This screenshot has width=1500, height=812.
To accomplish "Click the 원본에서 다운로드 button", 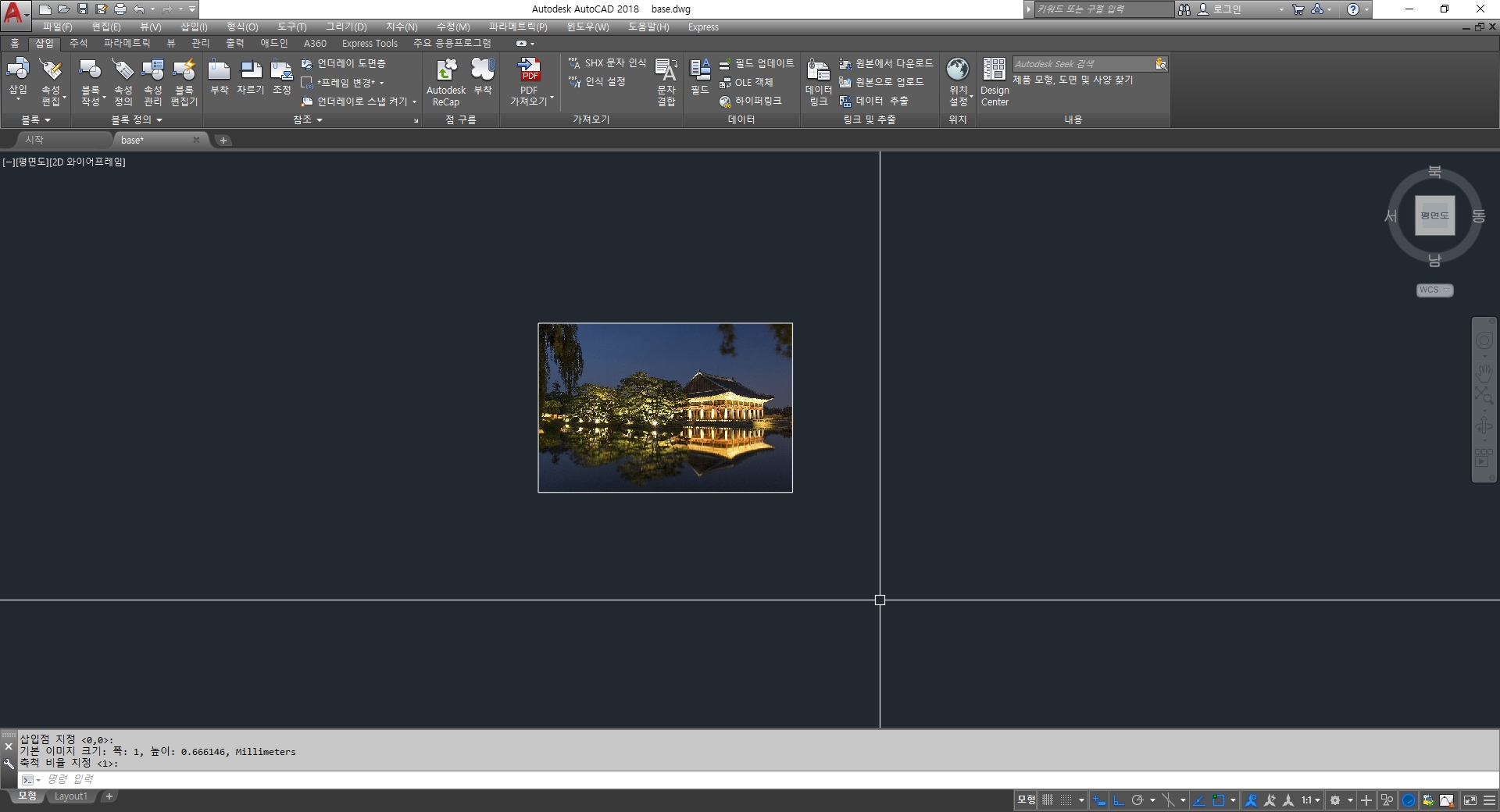I will click(x=886, y=63).
